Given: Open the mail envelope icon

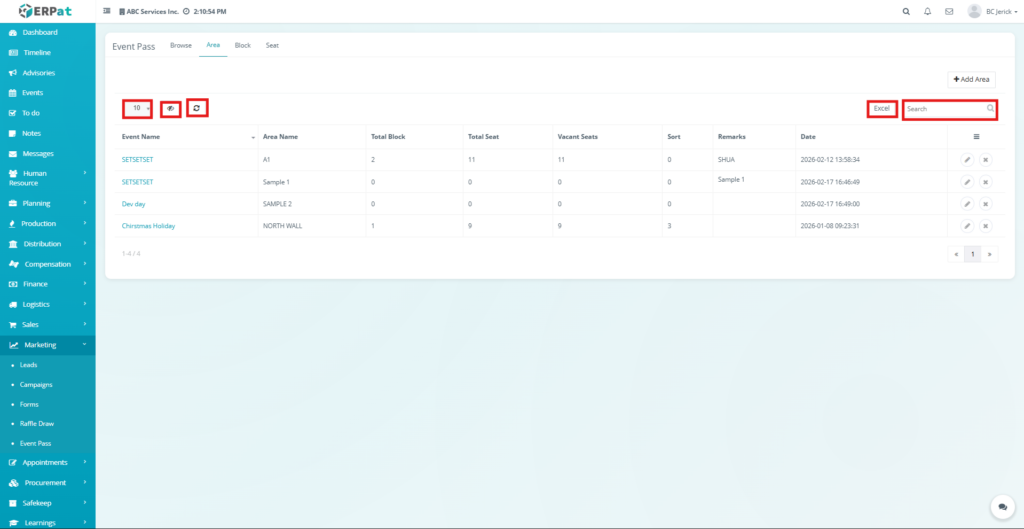Looking at the screenshot, I should (x=949, y=12).
